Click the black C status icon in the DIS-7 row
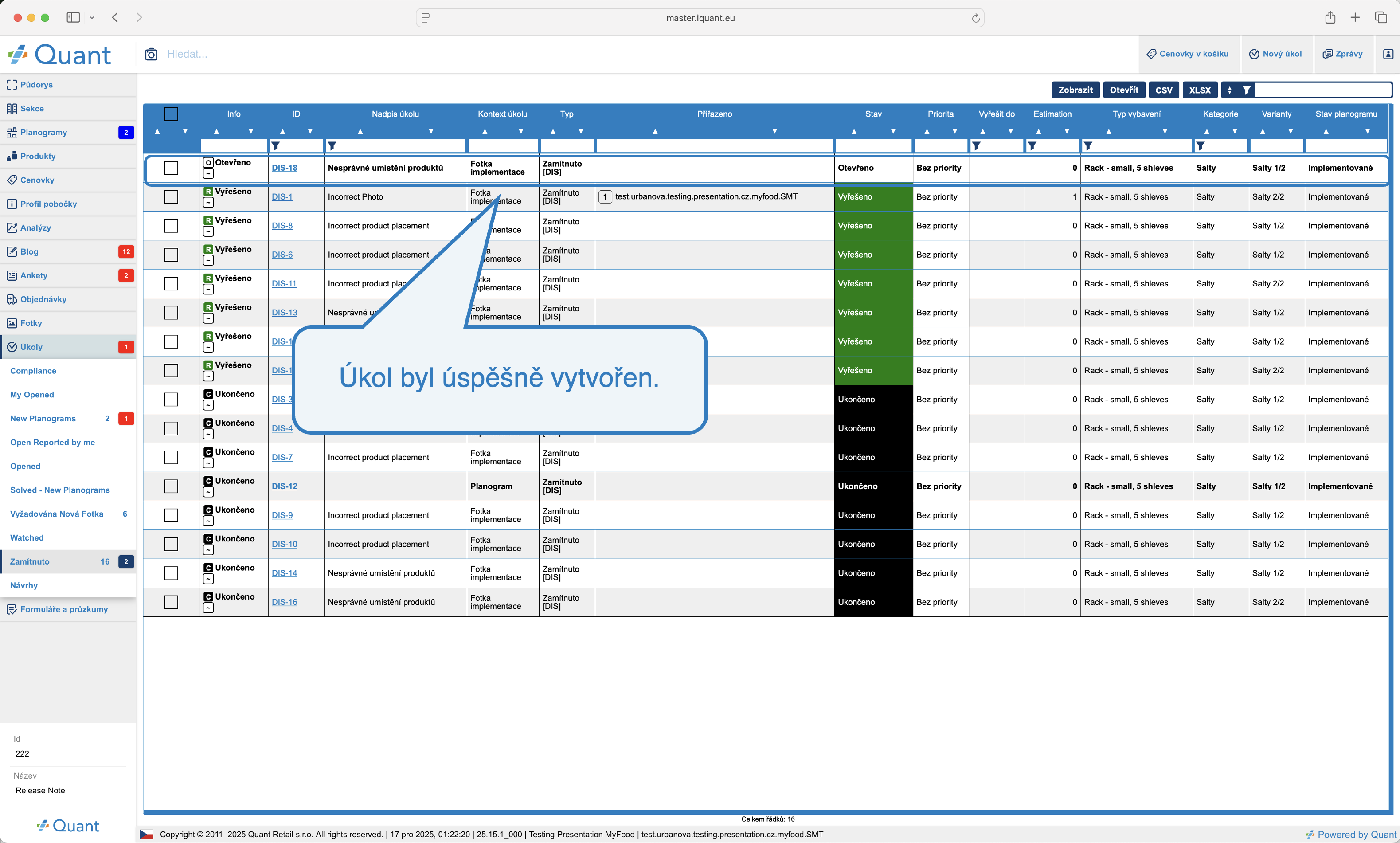 pyautogui.click(x=208, y=452)
